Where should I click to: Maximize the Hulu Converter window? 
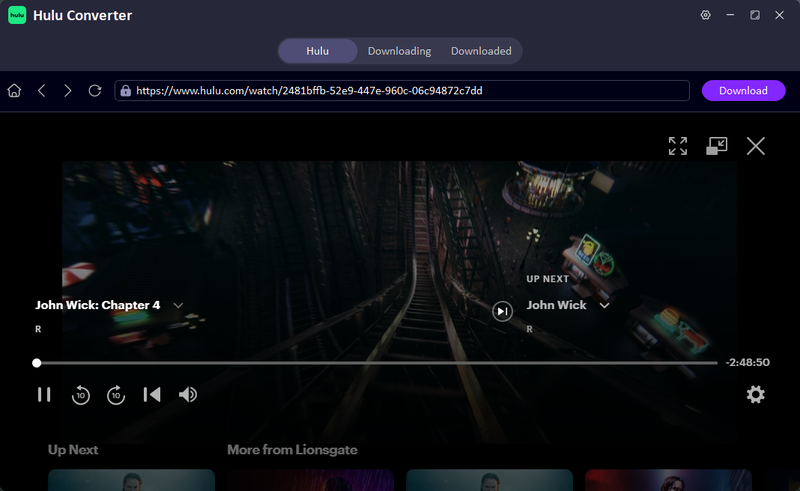tap(755, 15)
